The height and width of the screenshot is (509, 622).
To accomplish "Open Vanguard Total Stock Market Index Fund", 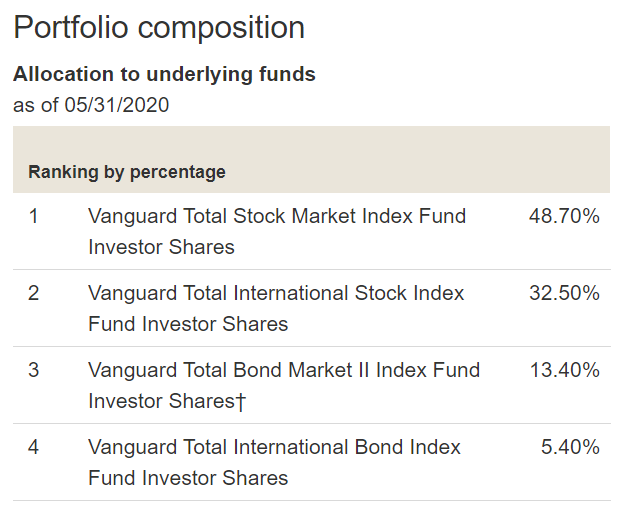I will [277, 216].
